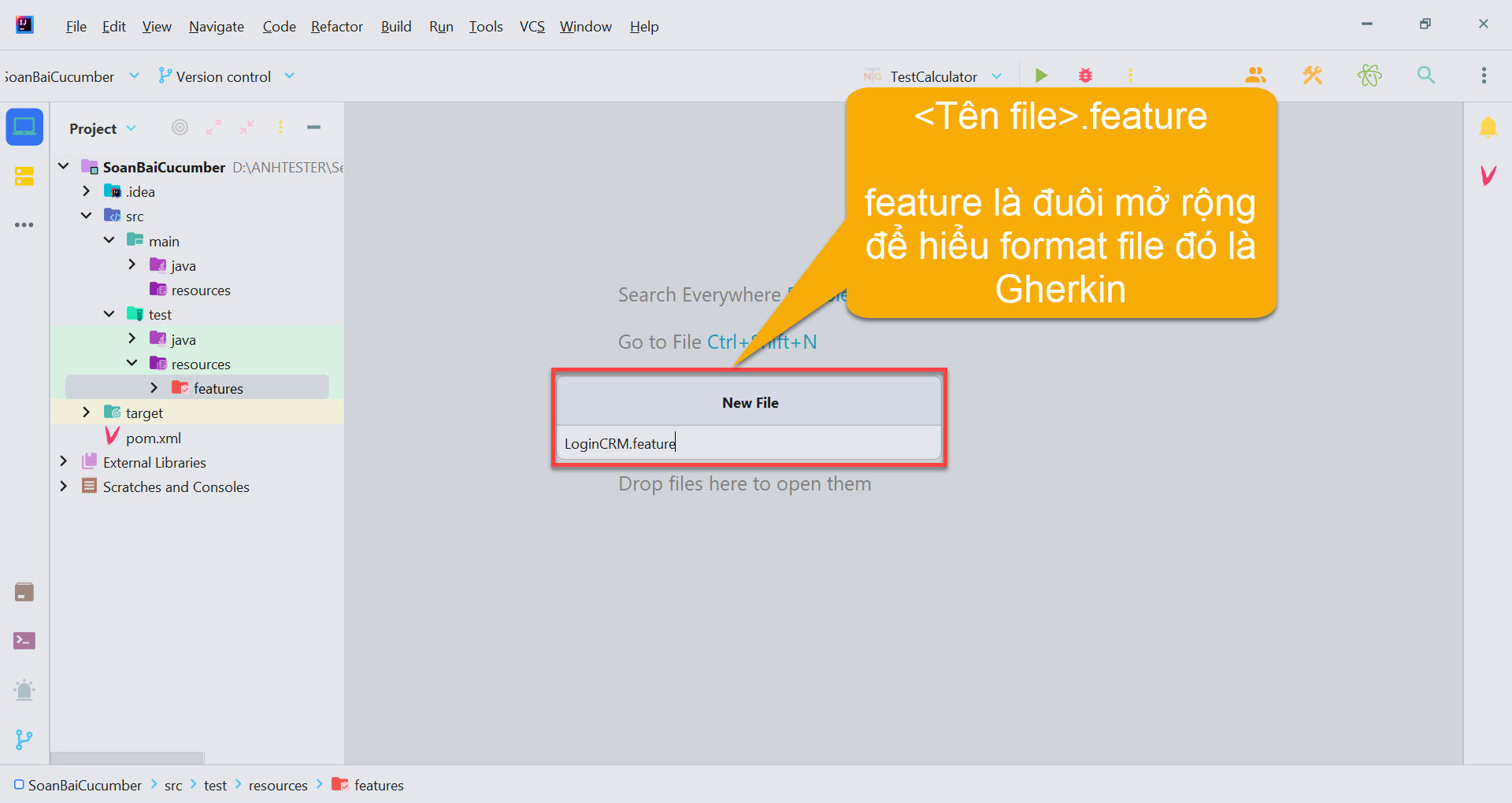Open the Notifications bell
The height and width of the screenshot is (803, 1512).
(1488, 127)
